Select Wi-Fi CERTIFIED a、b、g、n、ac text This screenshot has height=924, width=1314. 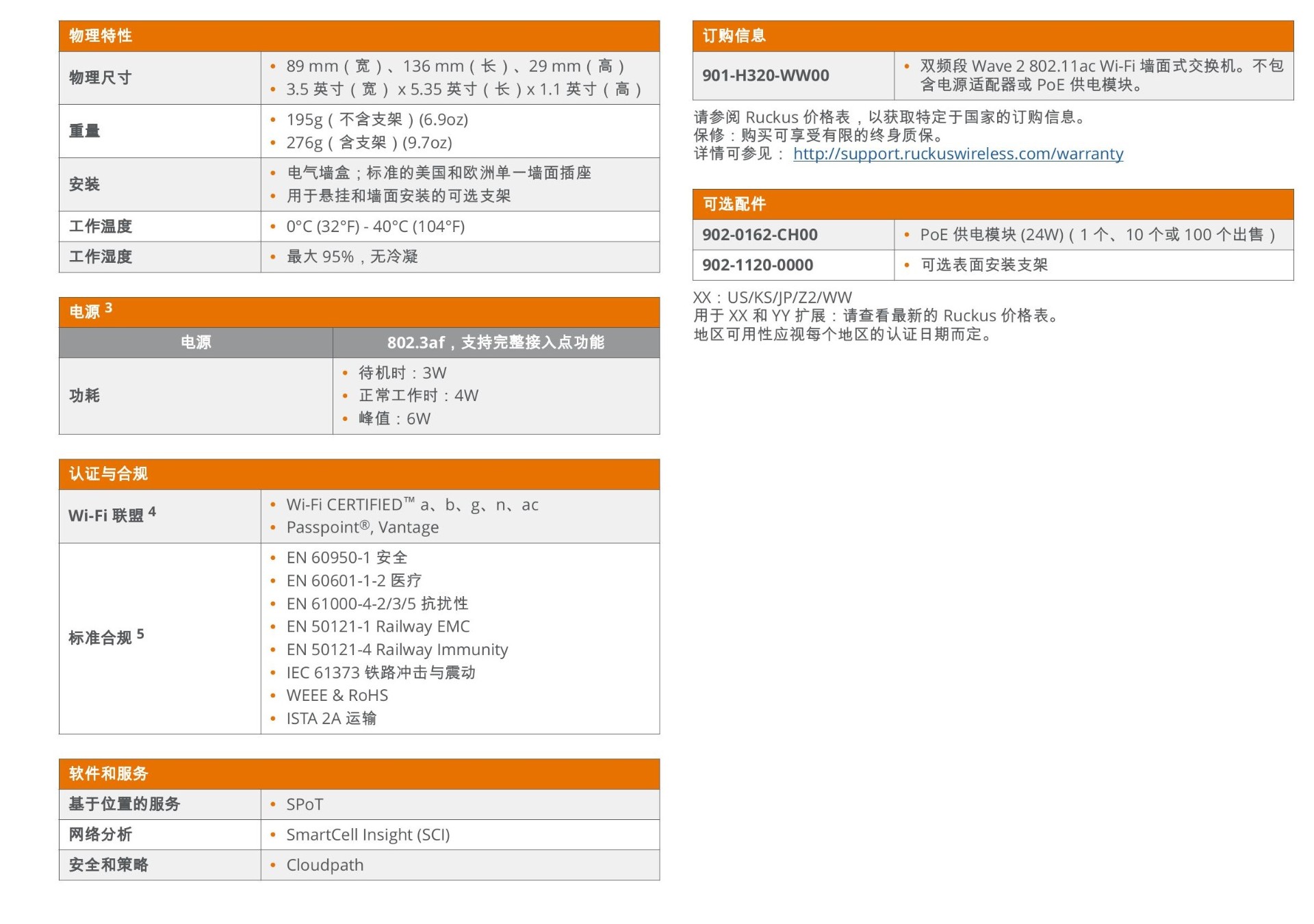pyautogui.click(x=413, y=505)
